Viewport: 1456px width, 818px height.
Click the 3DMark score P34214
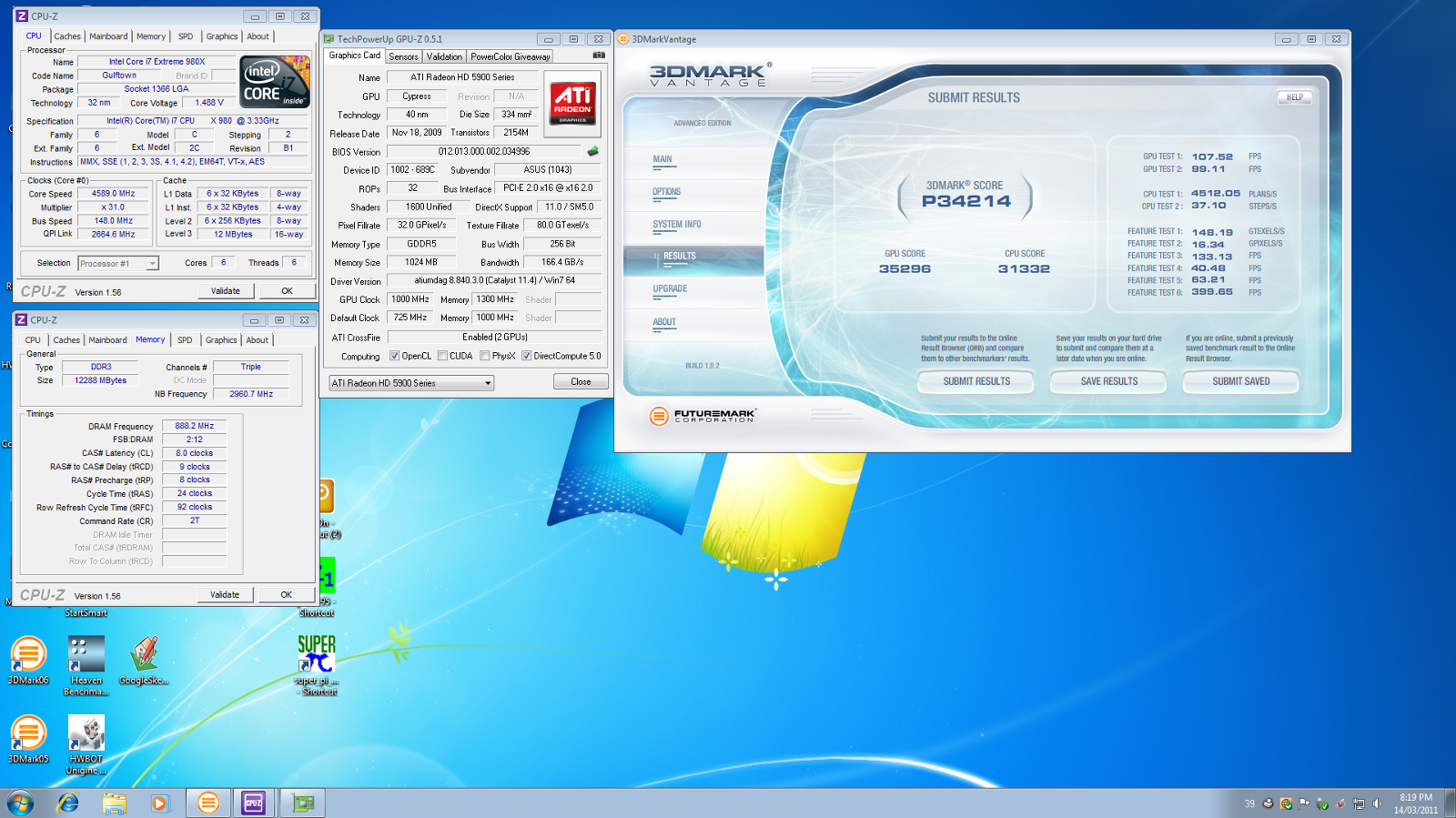click(x=966, y=202)
